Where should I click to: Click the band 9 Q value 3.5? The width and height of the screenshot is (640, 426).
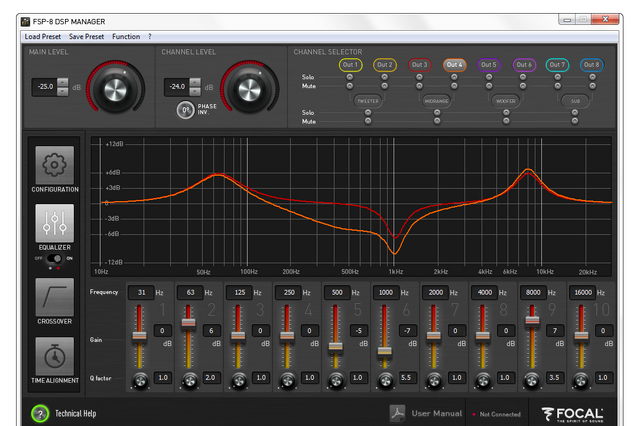click(x=554, y=377)
